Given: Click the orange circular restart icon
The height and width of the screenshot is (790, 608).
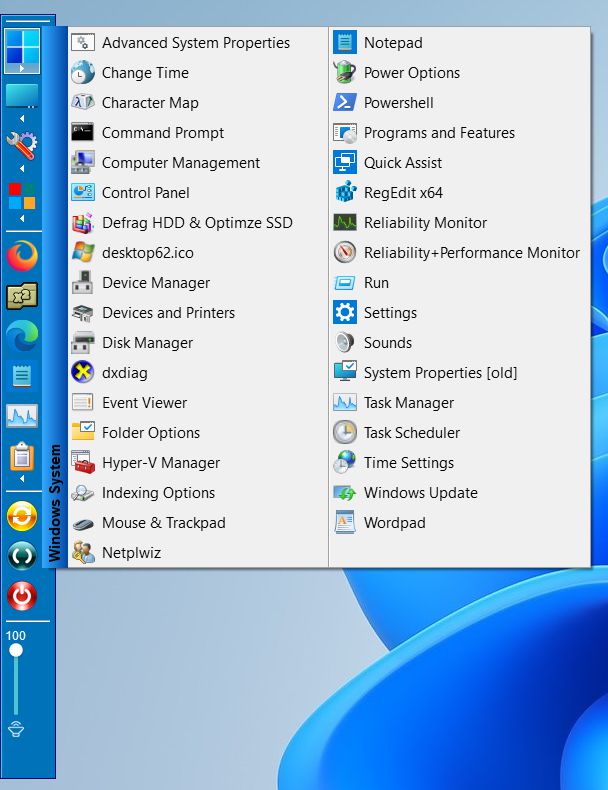Looking at the screenshot, I should coord(22,516).
